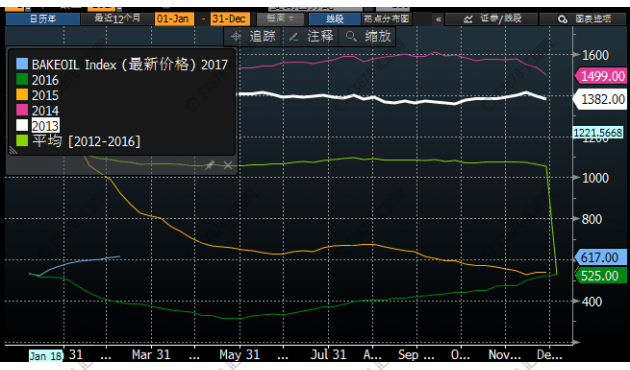Click the white 1382.00 price tag
Viewport: 630px width, 370px height.
[601, 99]
